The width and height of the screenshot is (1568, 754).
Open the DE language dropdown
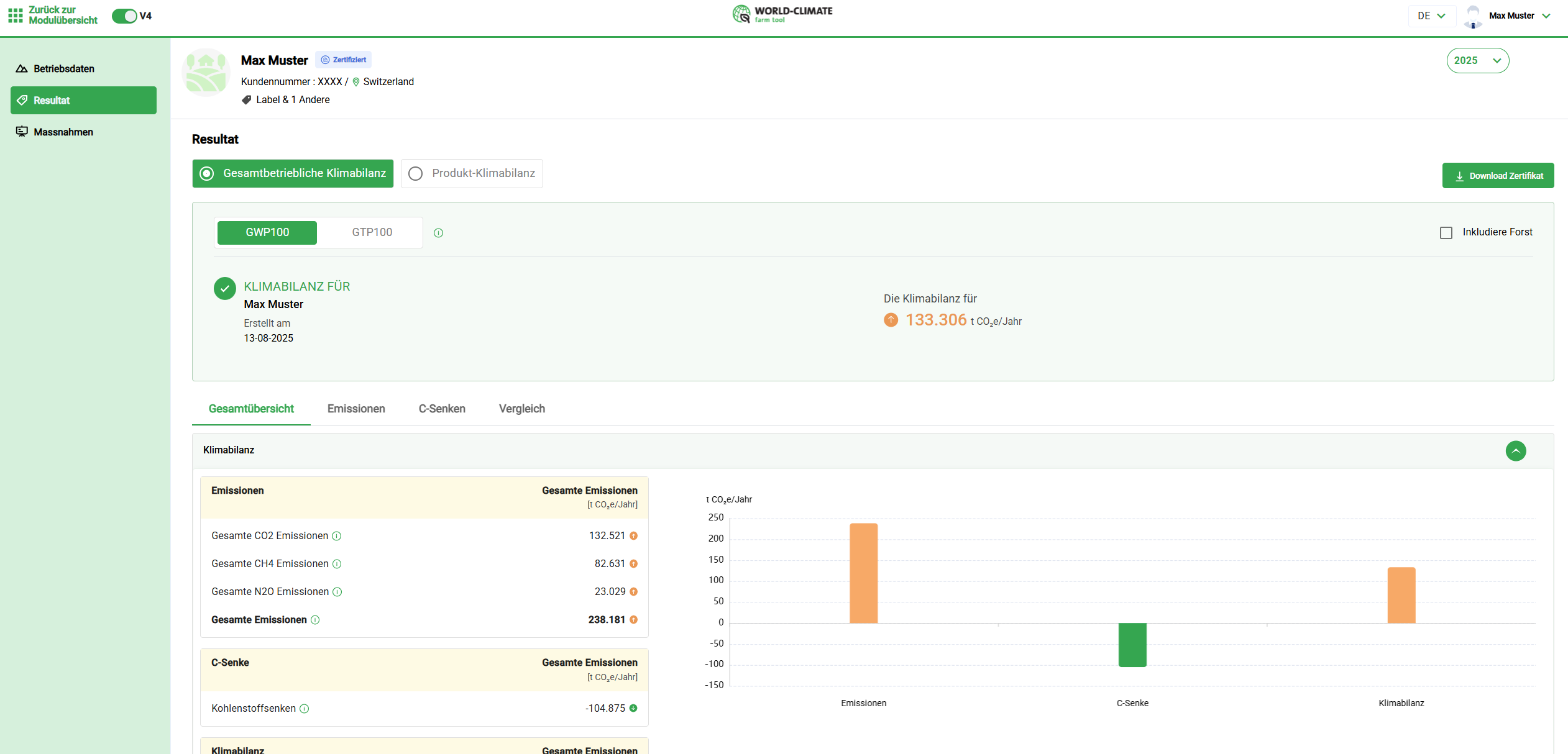pos(1431,16)
